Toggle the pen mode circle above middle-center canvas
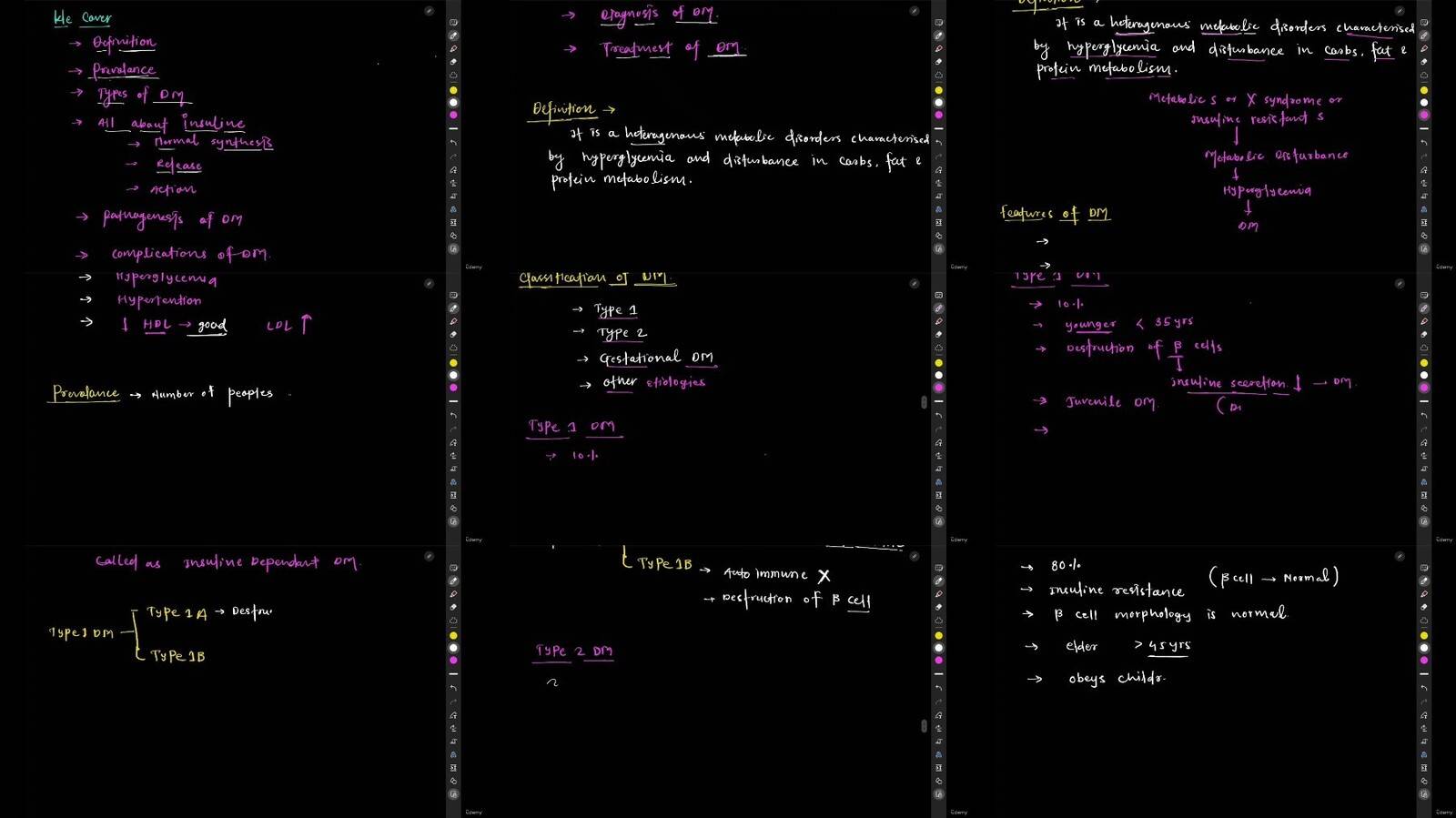Screen dimensions: 1456x818 pos(914,284)
